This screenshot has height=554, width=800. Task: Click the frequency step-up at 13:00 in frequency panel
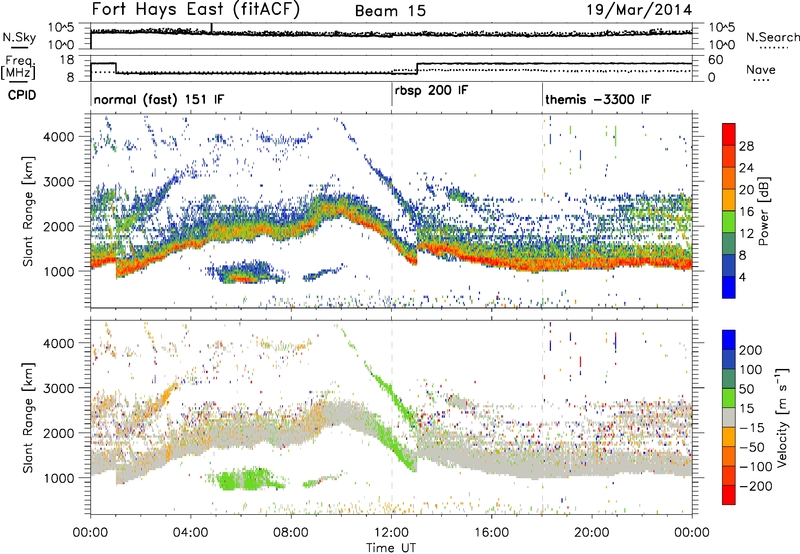click(417, 68)
